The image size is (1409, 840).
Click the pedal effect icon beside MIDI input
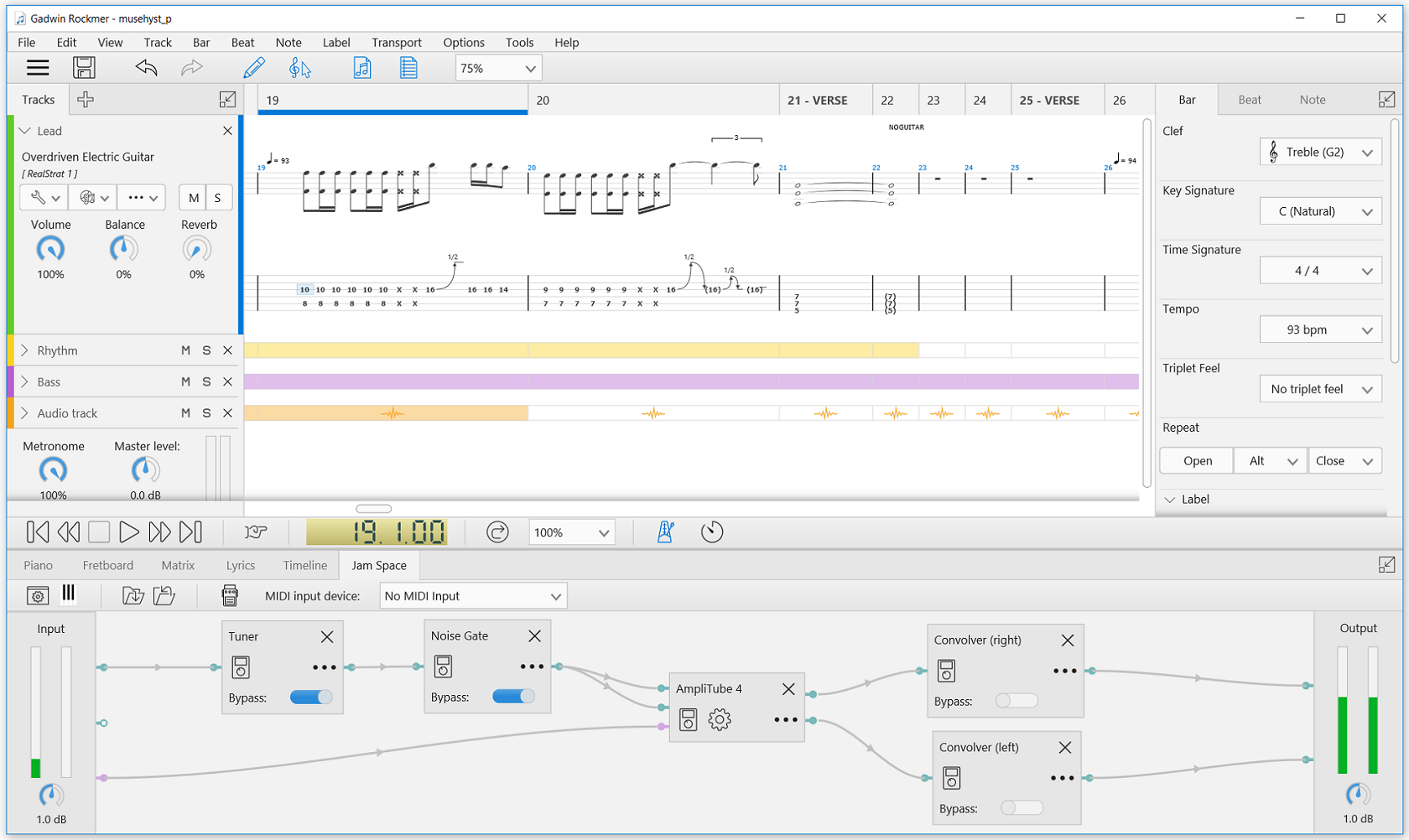click(x=229, y=595)
